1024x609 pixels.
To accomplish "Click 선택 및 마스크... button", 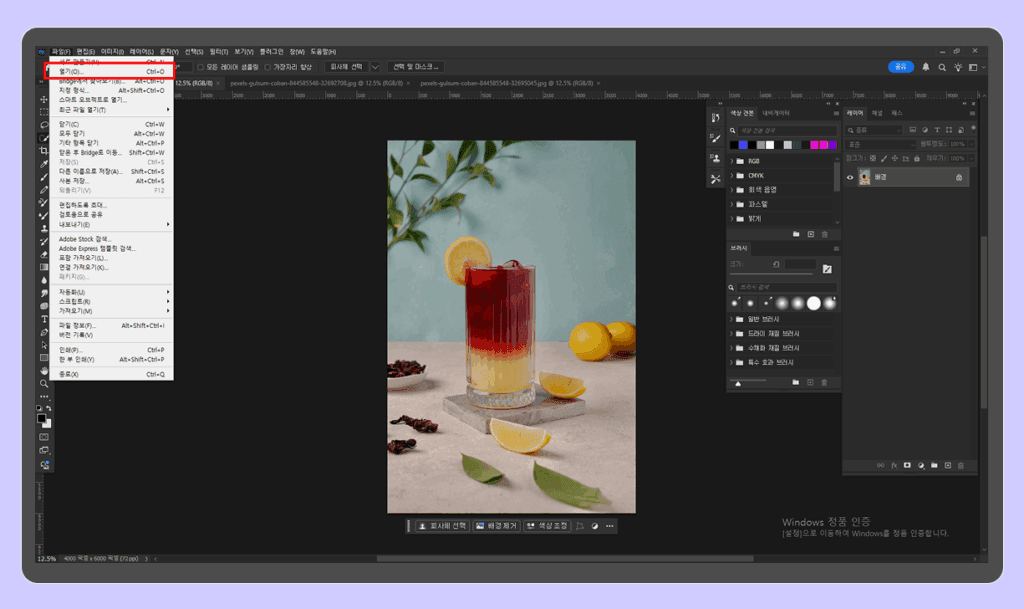I will point(415,67).
